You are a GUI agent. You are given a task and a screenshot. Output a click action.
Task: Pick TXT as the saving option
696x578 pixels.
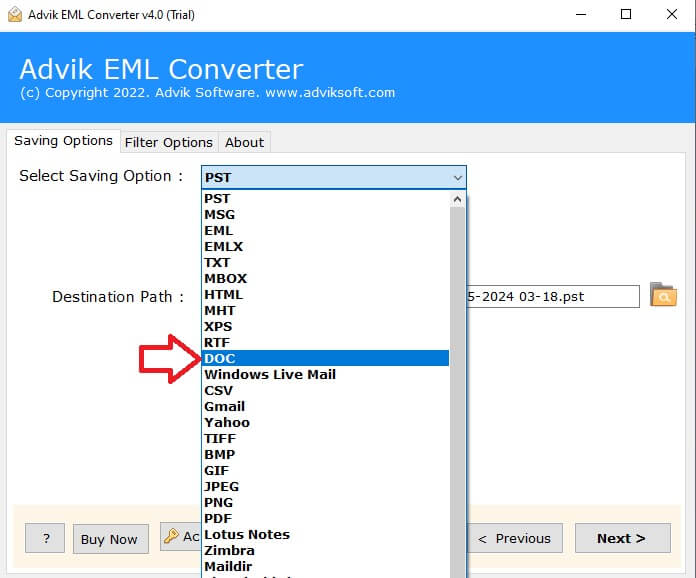click(325, 262)
